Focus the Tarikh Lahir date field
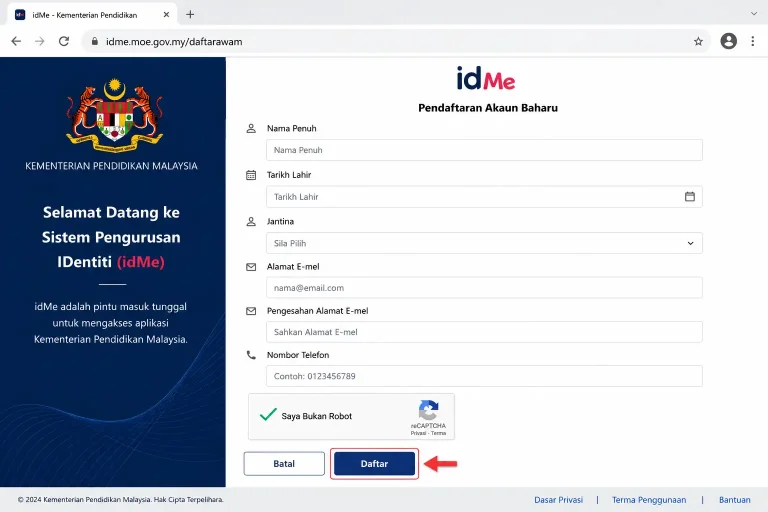The image size is (768, 512). click(x=484, y=196)
